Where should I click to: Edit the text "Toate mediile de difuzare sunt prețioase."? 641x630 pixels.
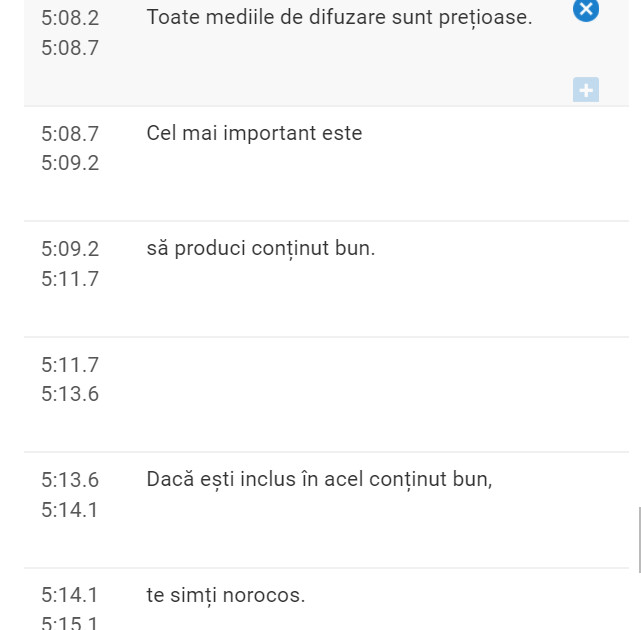(x=339, y=17)
